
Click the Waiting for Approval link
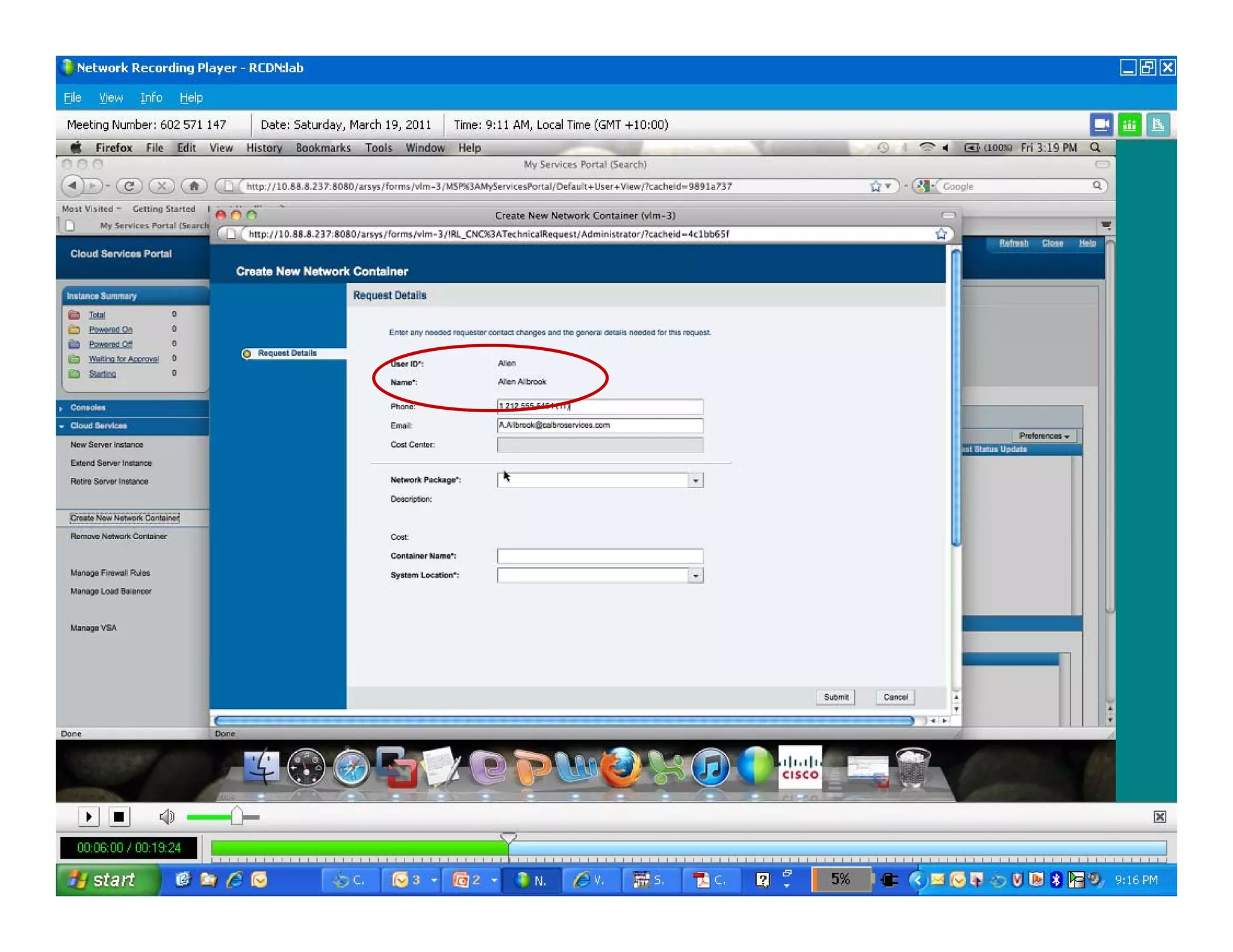coord(124,359)
